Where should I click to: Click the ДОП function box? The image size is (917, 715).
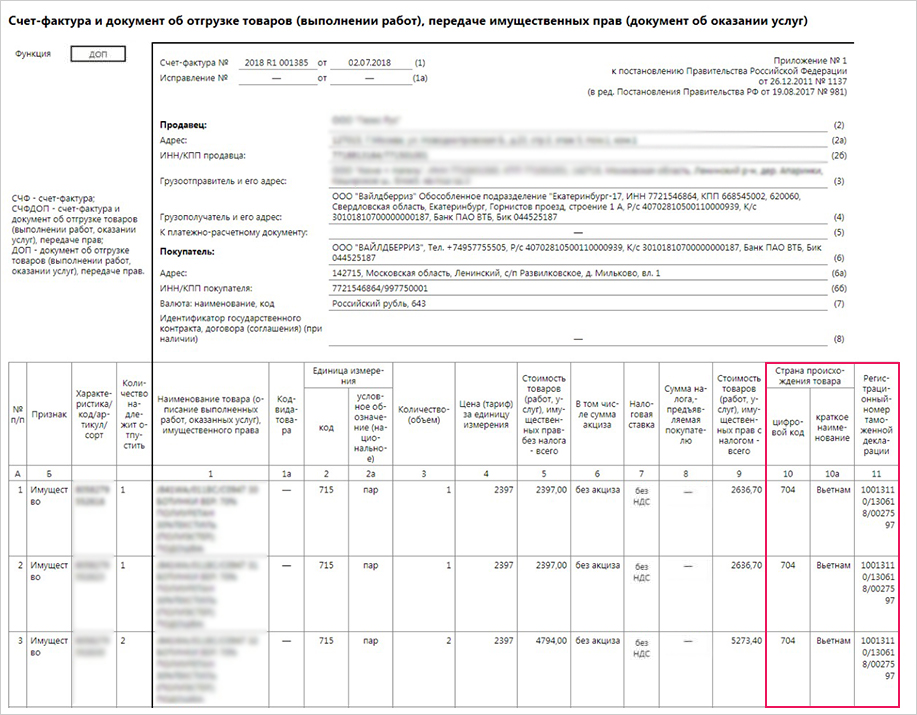click(x=97, y=54)
